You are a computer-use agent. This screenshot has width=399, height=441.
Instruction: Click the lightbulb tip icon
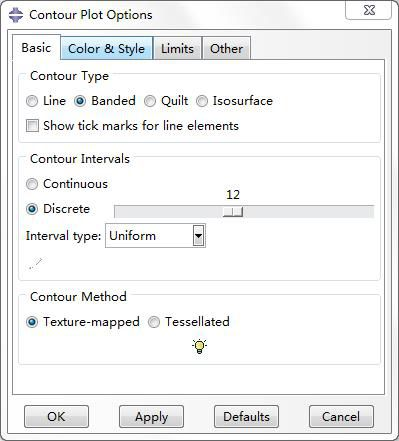199,346
